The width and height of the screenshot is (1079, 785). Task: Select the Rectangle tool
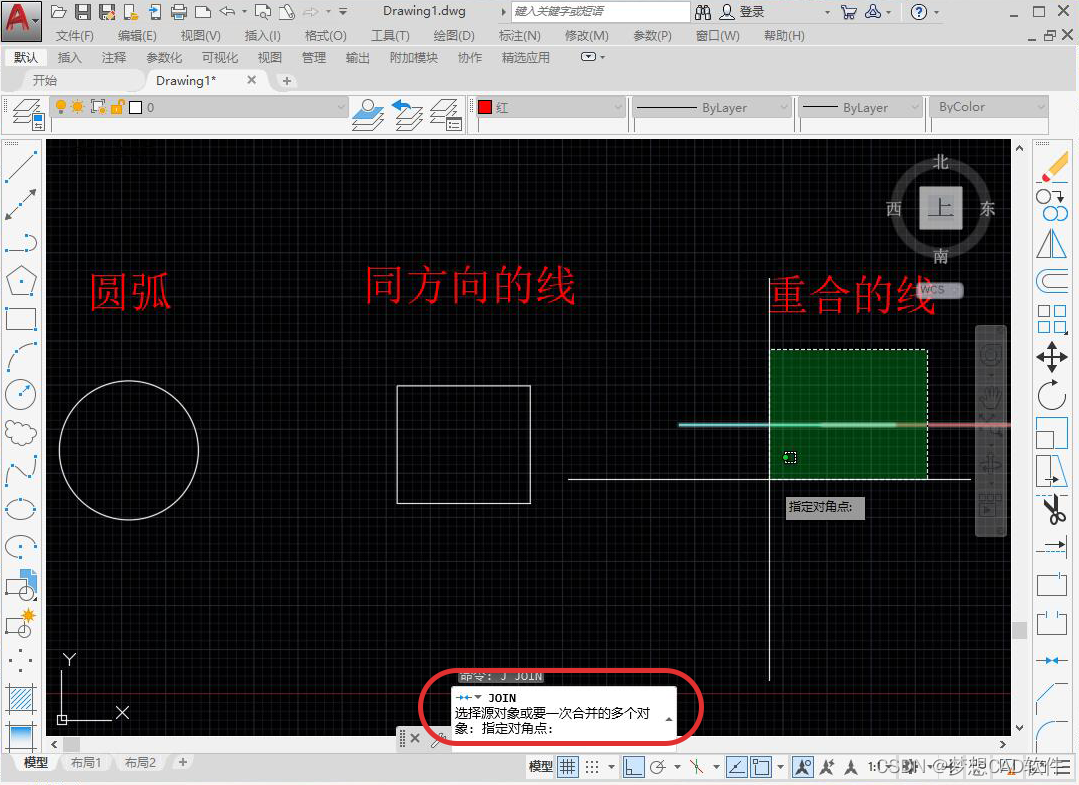[21, 319]
